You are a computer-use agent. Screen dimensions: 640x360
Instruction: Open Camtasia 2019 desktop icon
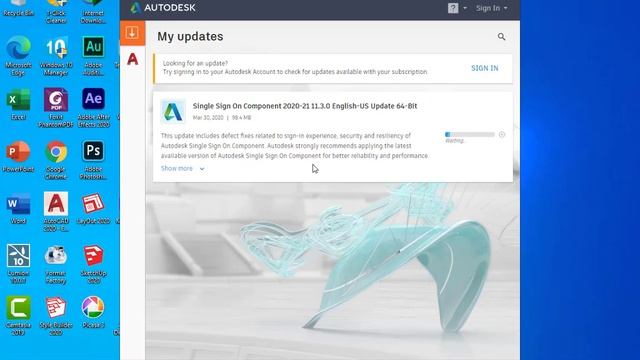coord(18,316)
